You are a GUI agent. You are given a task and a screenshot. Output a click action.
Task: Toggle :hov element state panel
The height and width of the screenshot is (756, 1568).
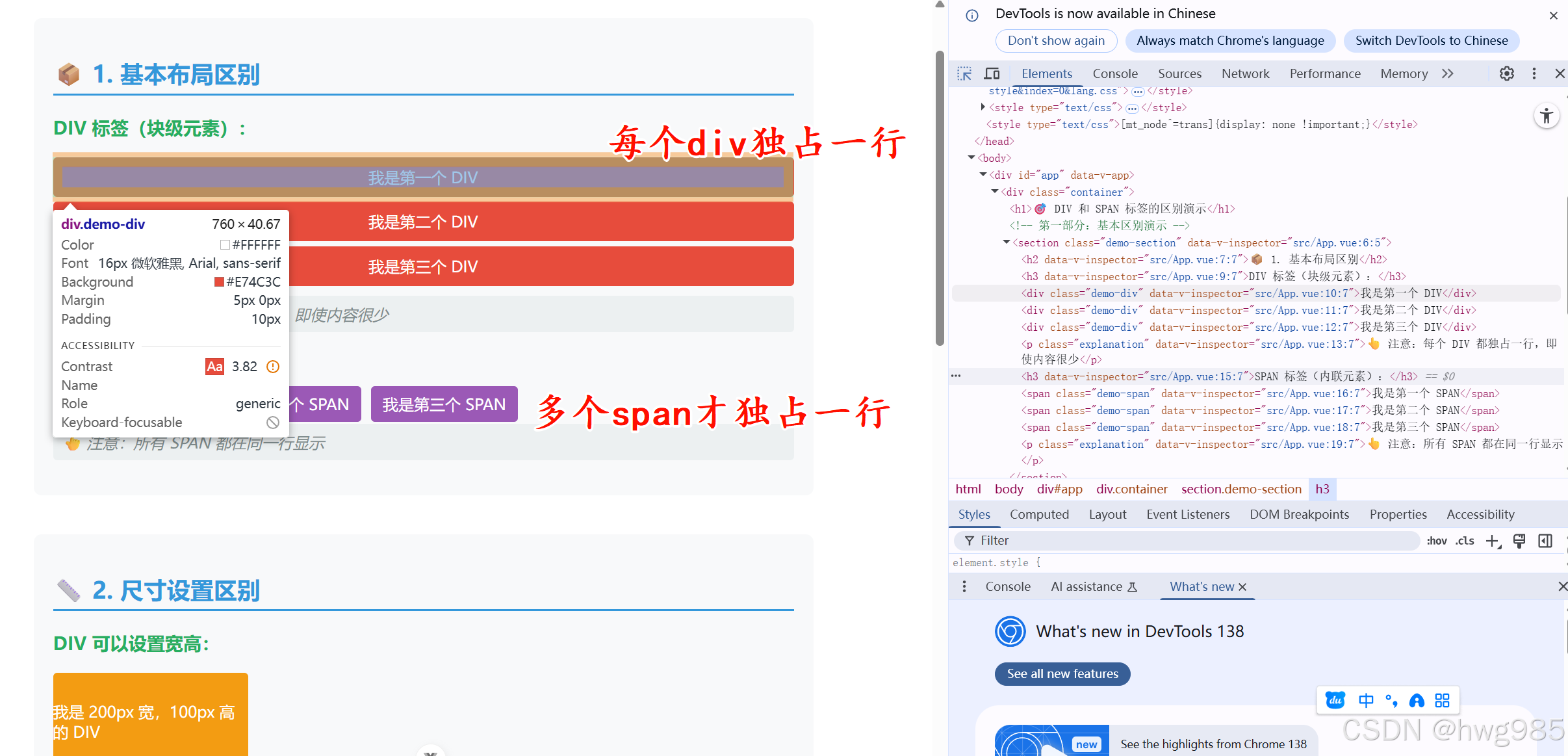[x=1437, y=541]
